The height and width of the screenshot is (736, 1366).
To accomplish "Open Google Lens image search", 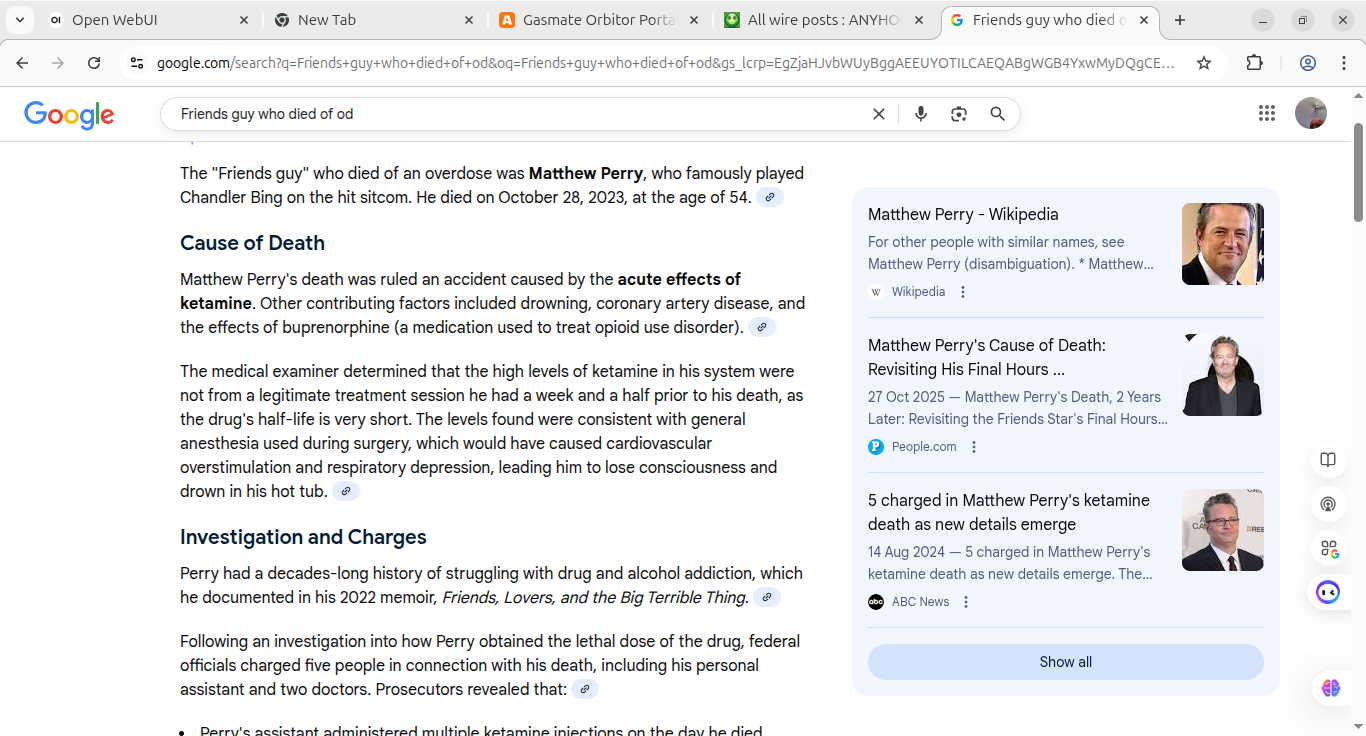I will click(959, 114).
